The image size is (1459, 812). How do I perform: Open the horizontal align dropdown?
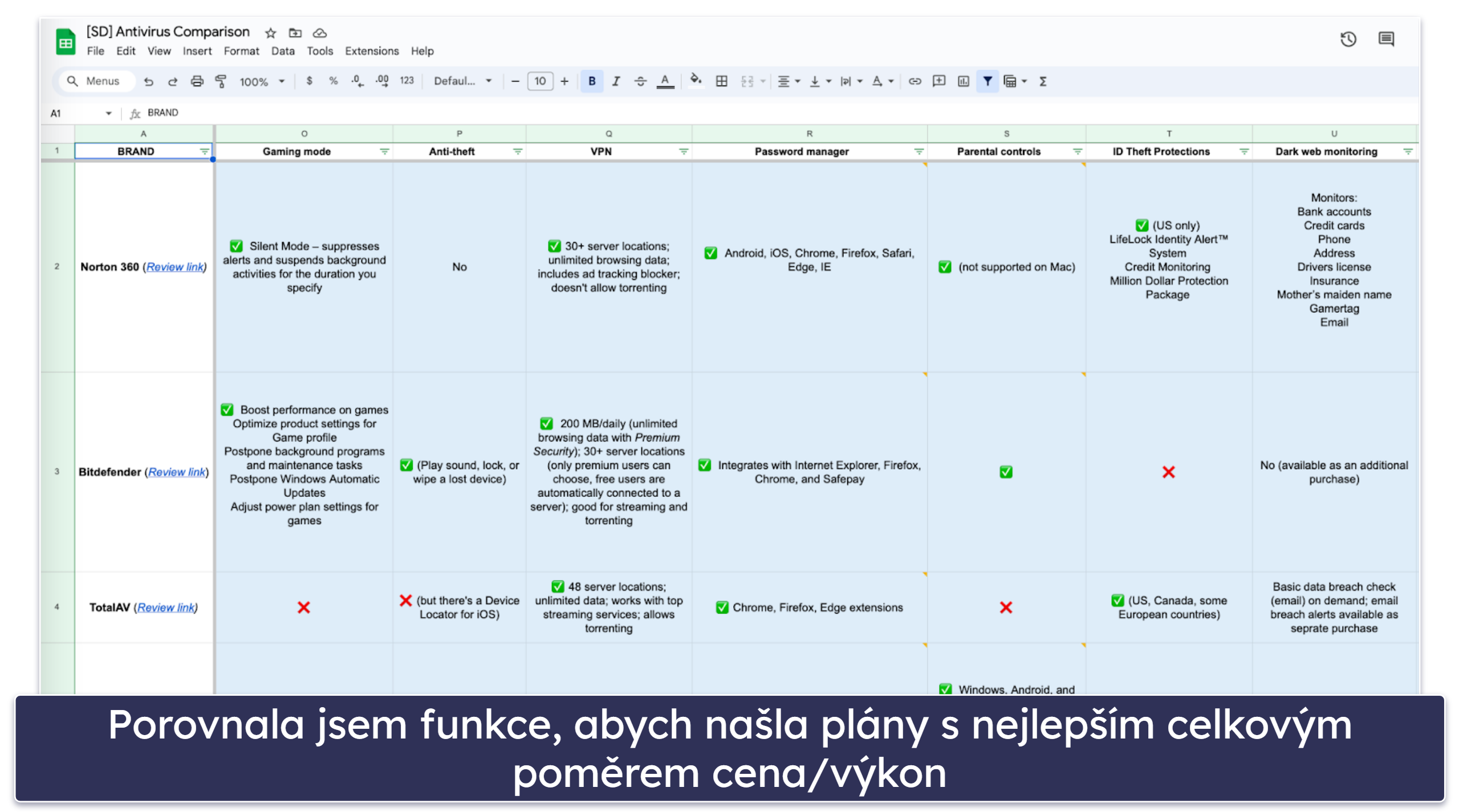coord(789,81)
